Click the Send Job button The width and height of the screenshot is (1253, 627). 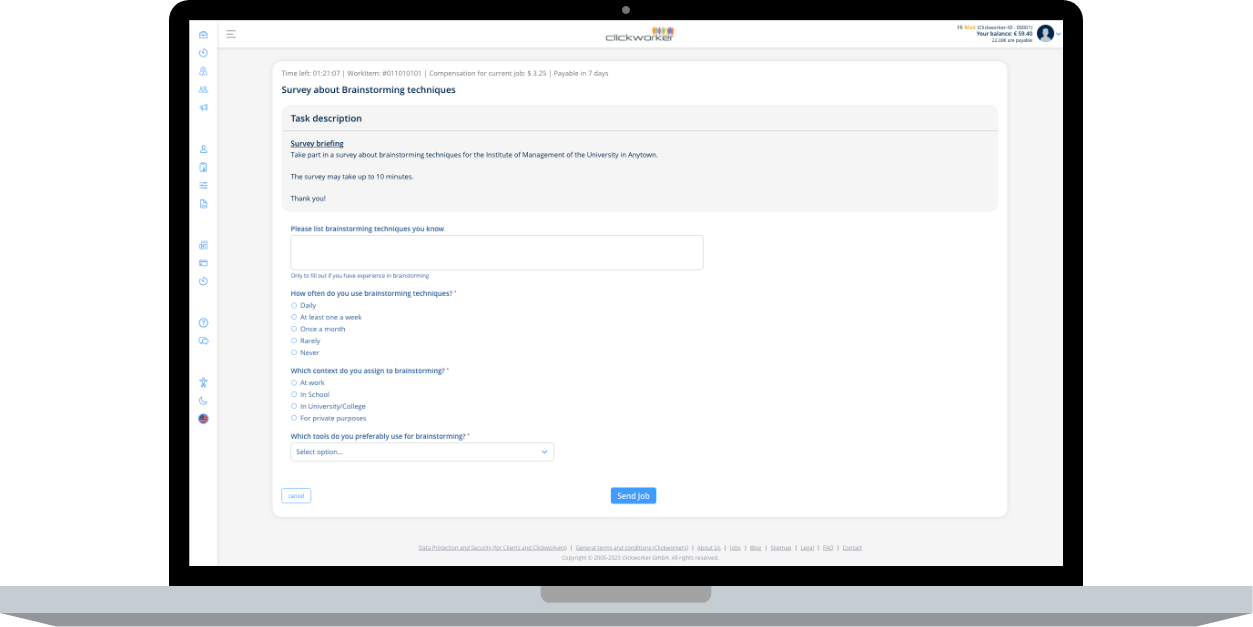(633, 496)
